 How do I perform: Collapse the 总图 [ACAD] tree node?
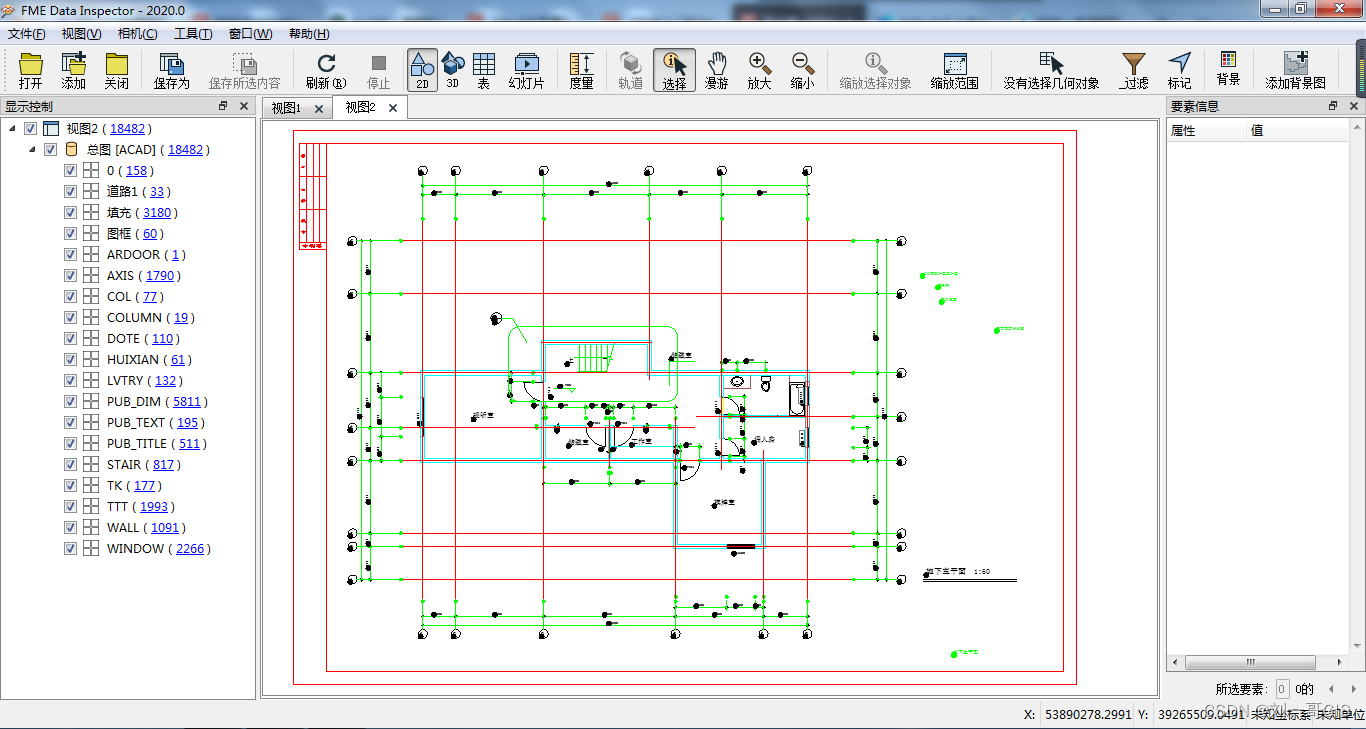[x=33, y=149]
